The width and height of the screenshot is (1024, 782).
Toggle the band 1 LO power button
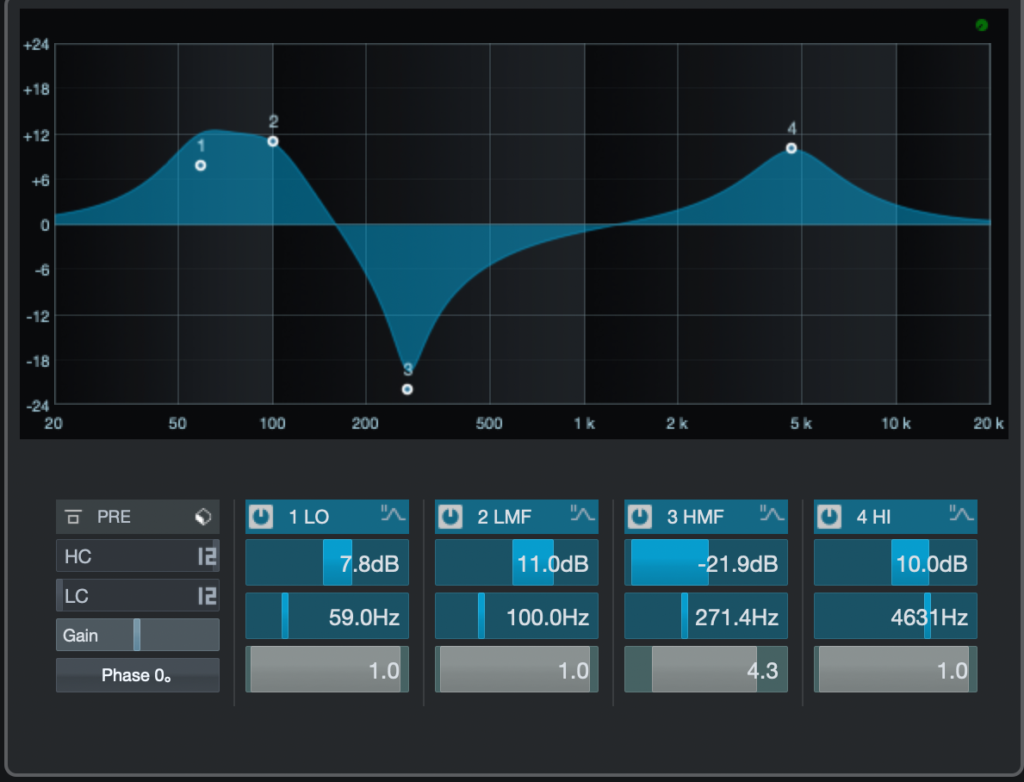click(x=261, y=517)
